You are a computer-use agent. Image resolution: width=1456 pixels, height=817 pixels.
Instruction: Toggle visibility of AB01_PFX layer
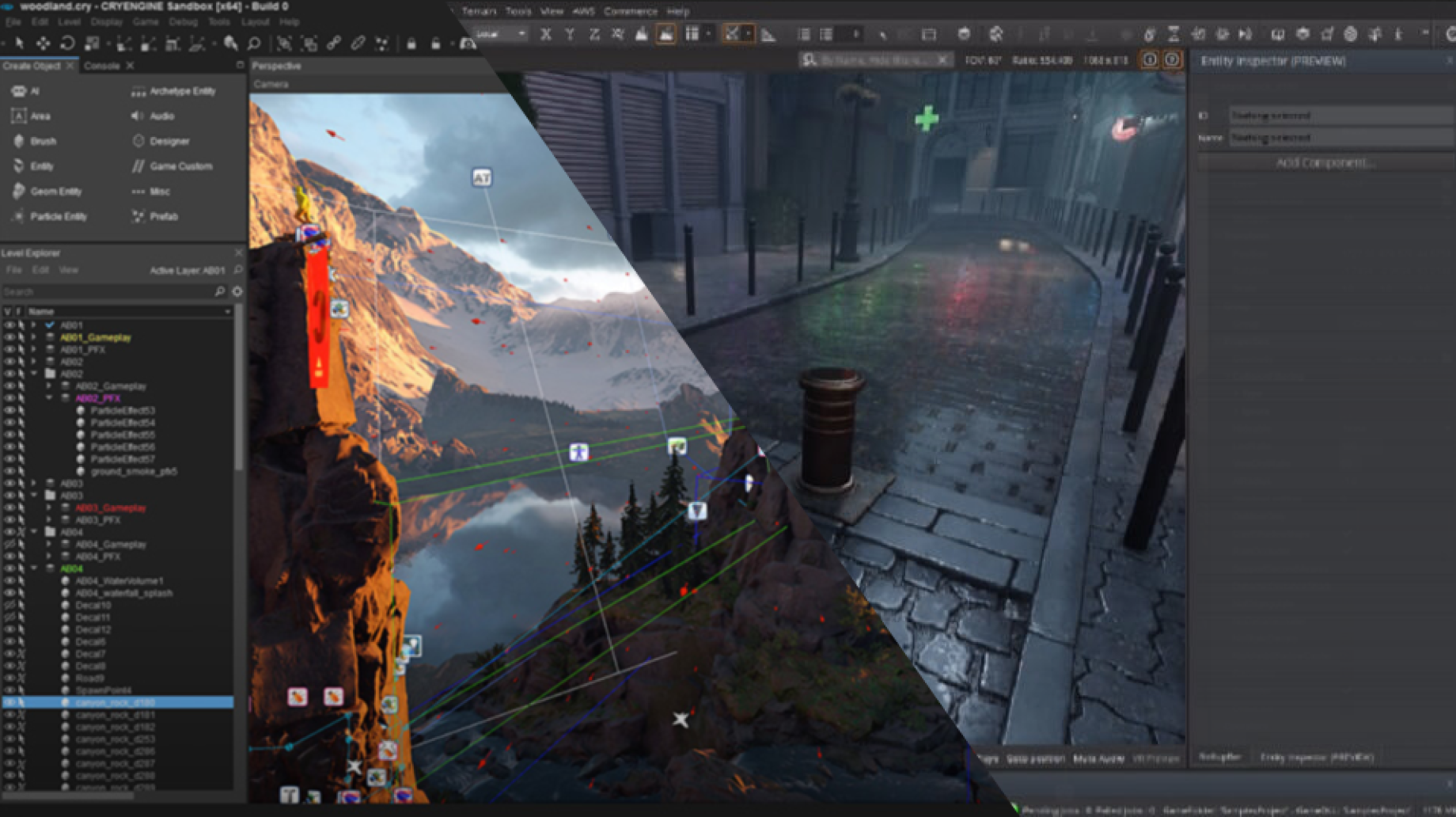click(9, 349)
